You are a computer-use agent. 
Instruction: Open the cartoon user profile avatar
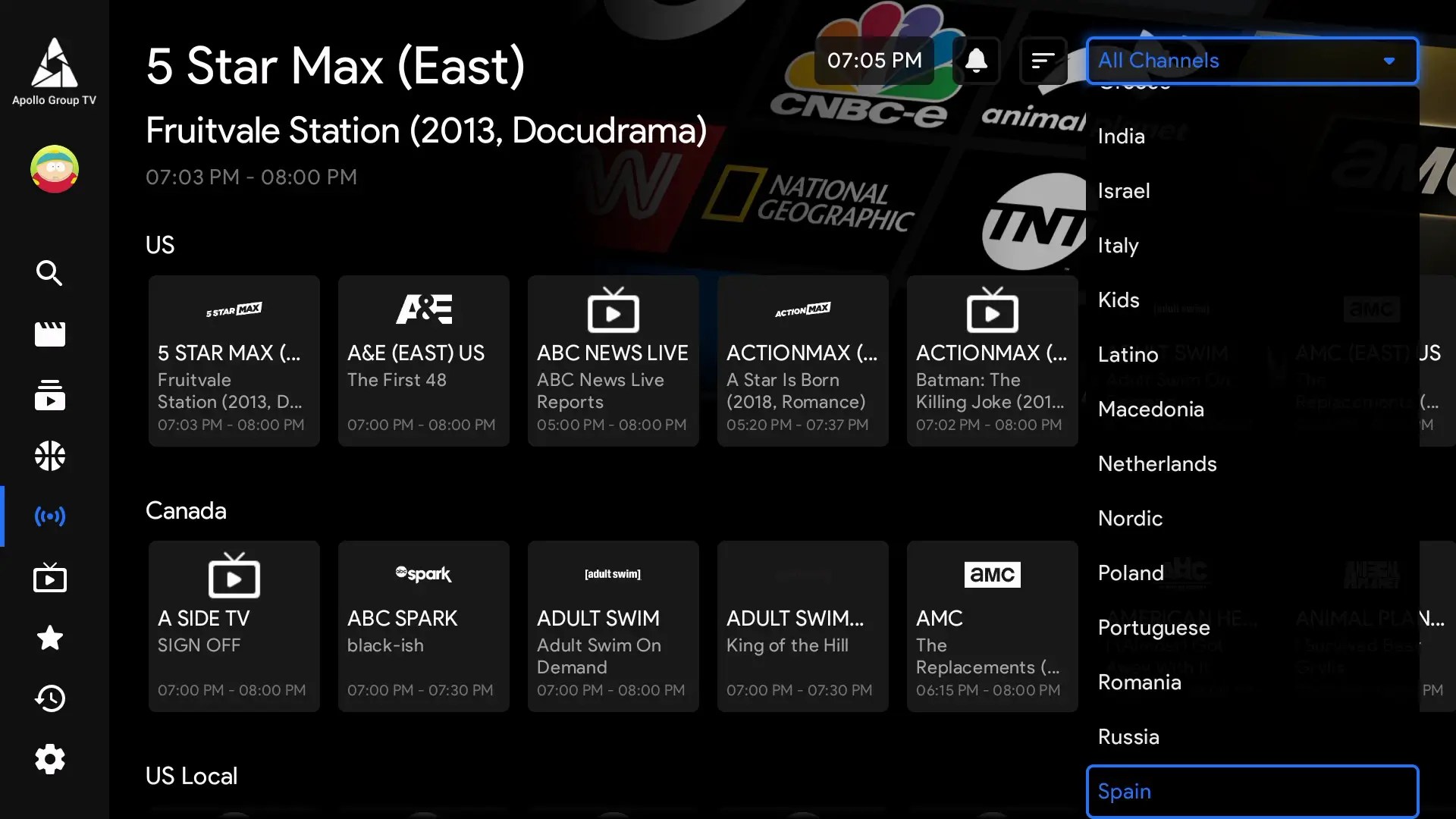pos(54,168)
